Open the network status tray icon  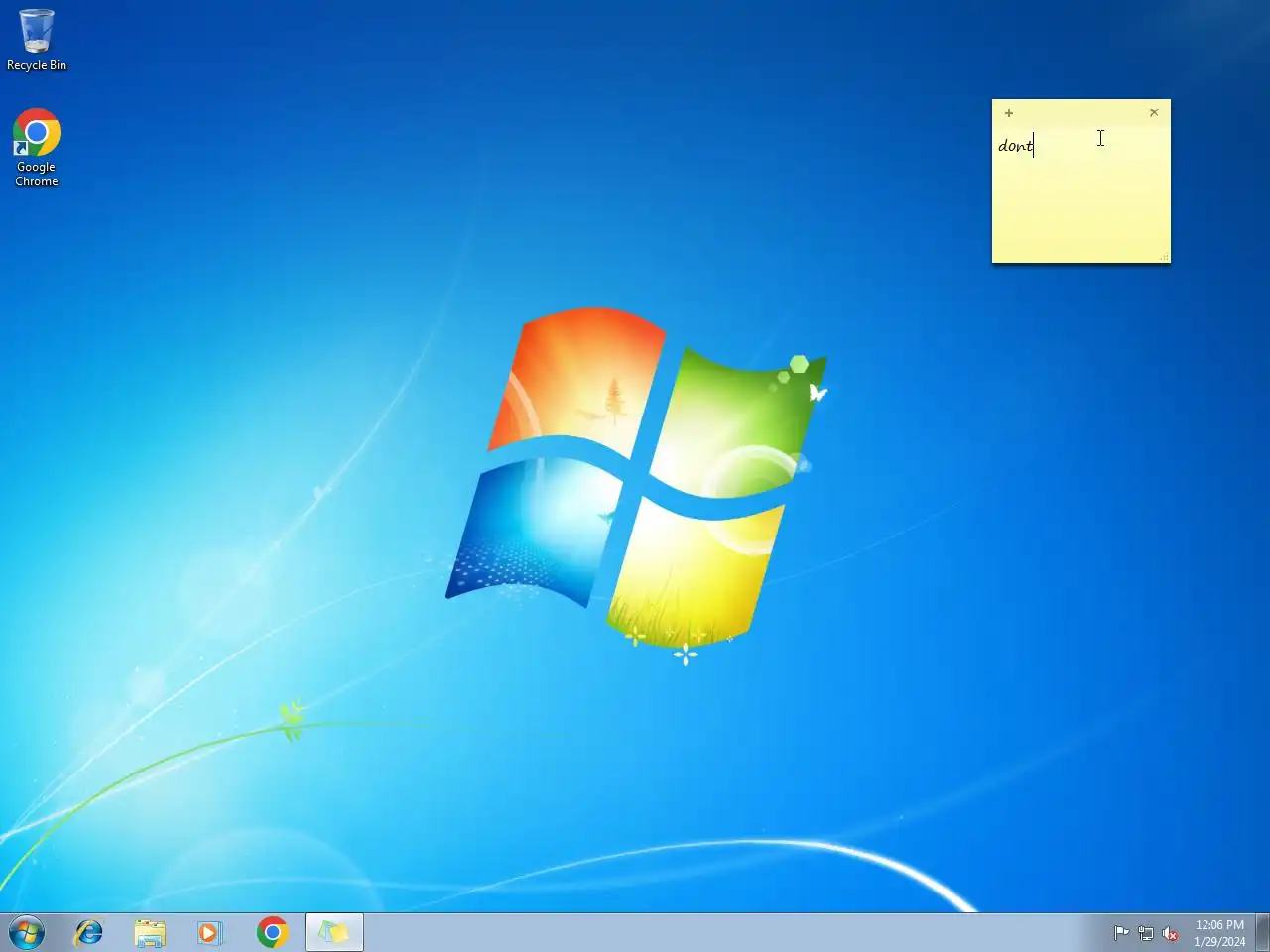1146,933
